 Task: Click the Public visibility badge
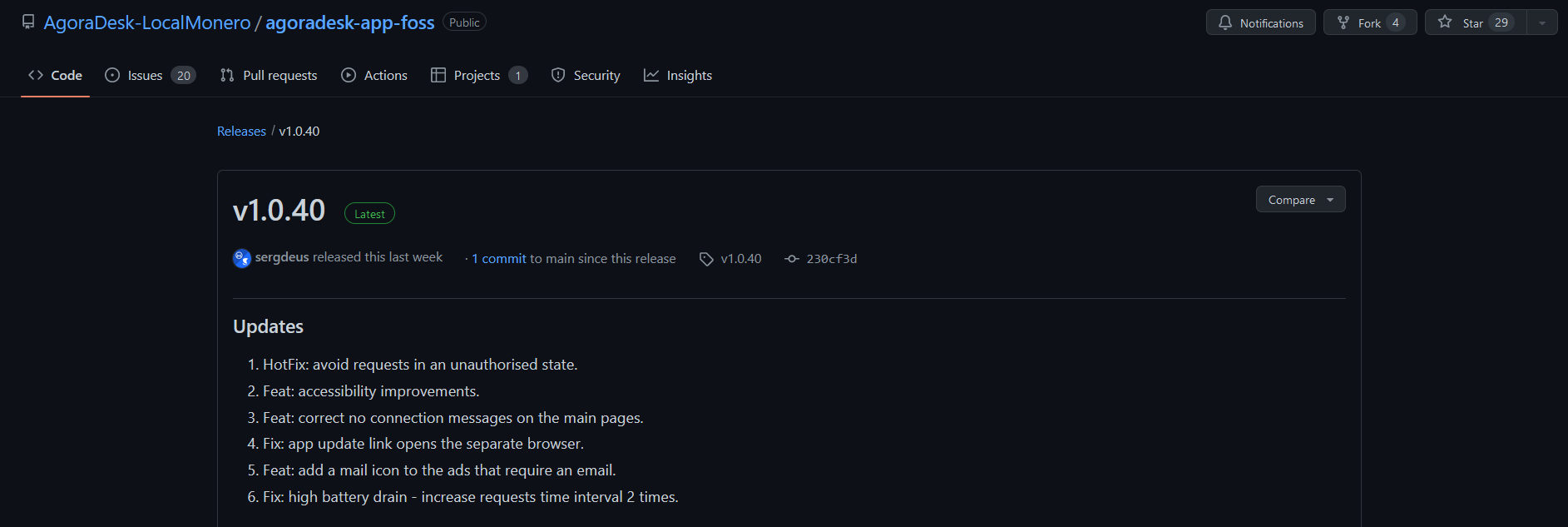click(x=464, y=22)
